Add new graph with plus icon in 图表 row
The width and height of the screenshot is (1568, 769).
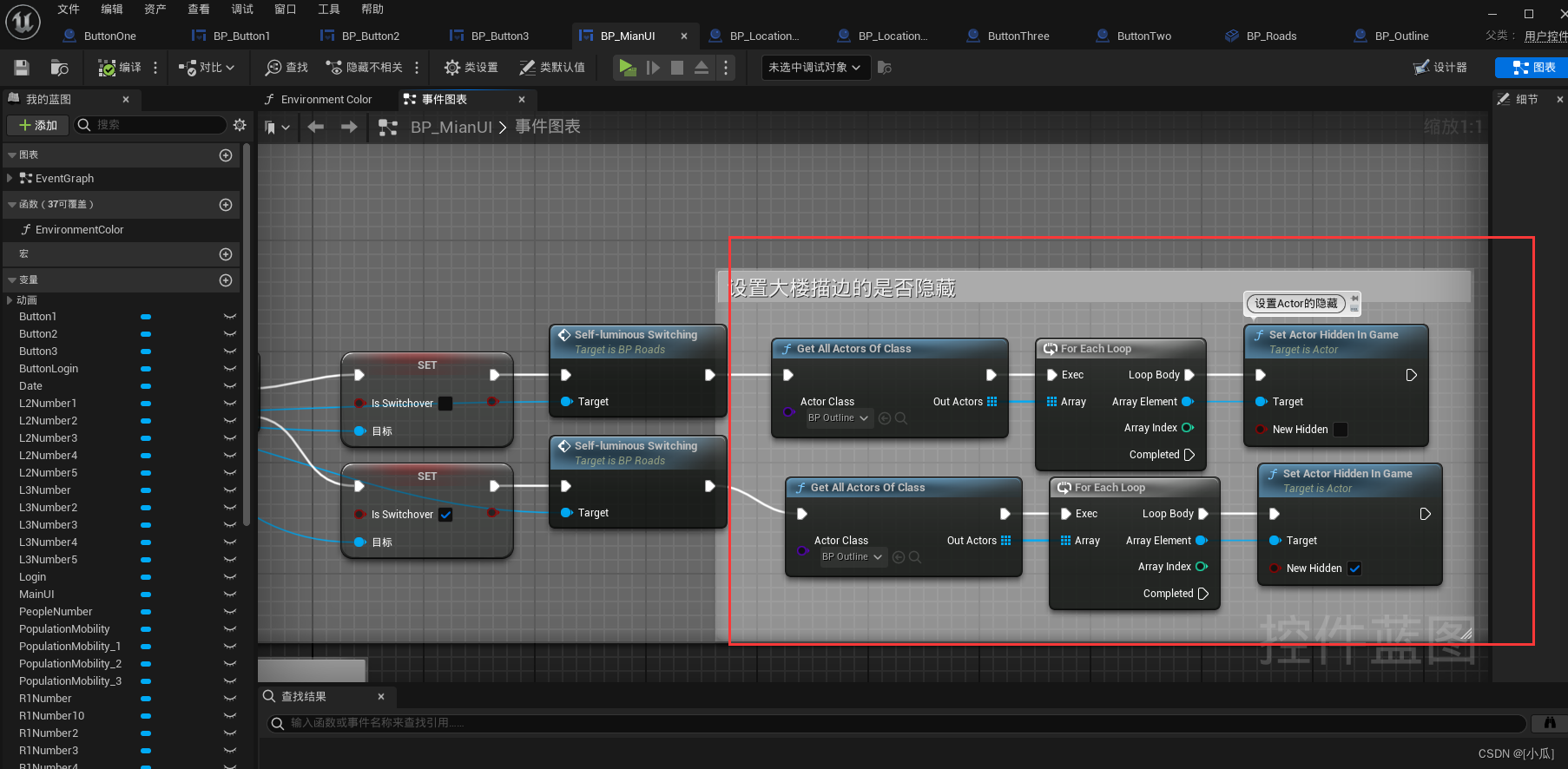226,155
